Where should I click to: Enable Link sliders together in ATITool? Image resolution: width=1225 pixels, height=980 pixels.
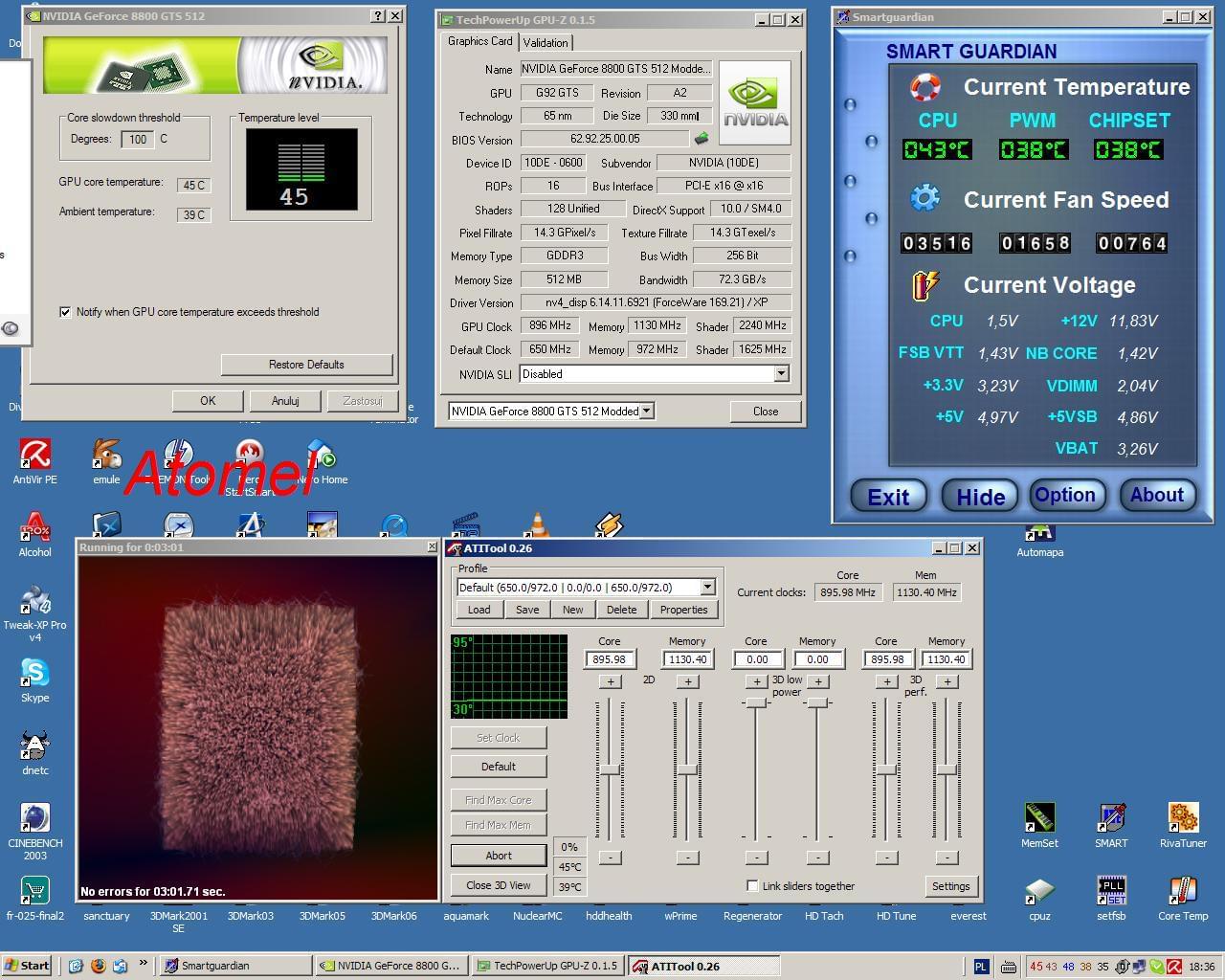752,886
